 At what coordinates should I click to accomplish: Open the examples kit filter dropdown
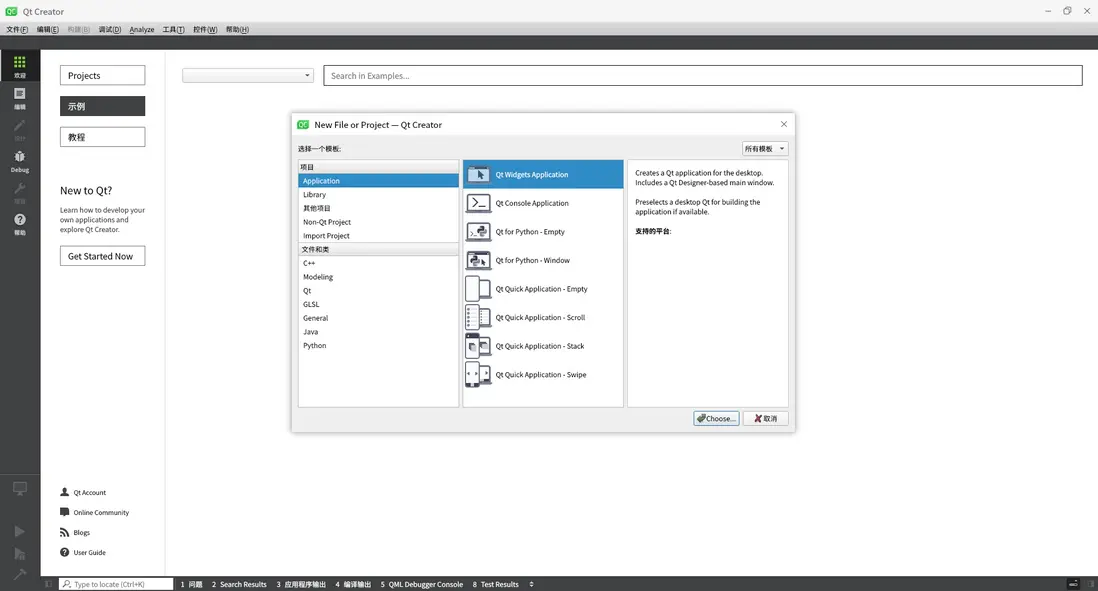[x=247, y=76]
